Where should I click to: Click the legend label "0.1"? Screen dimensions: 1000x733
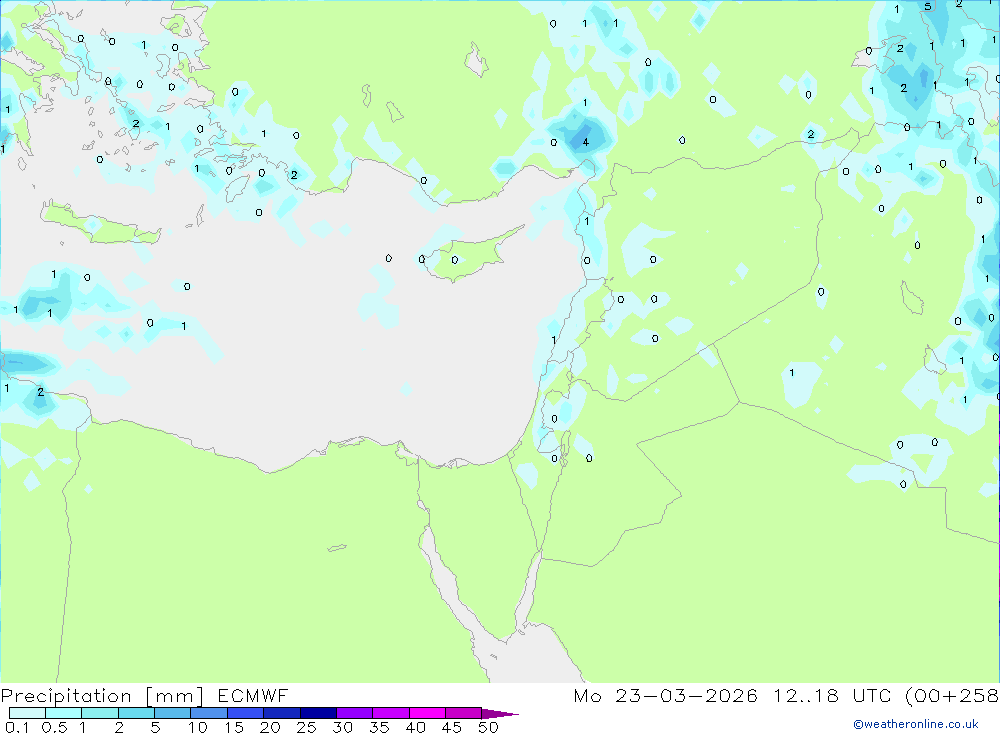(17, 727)
